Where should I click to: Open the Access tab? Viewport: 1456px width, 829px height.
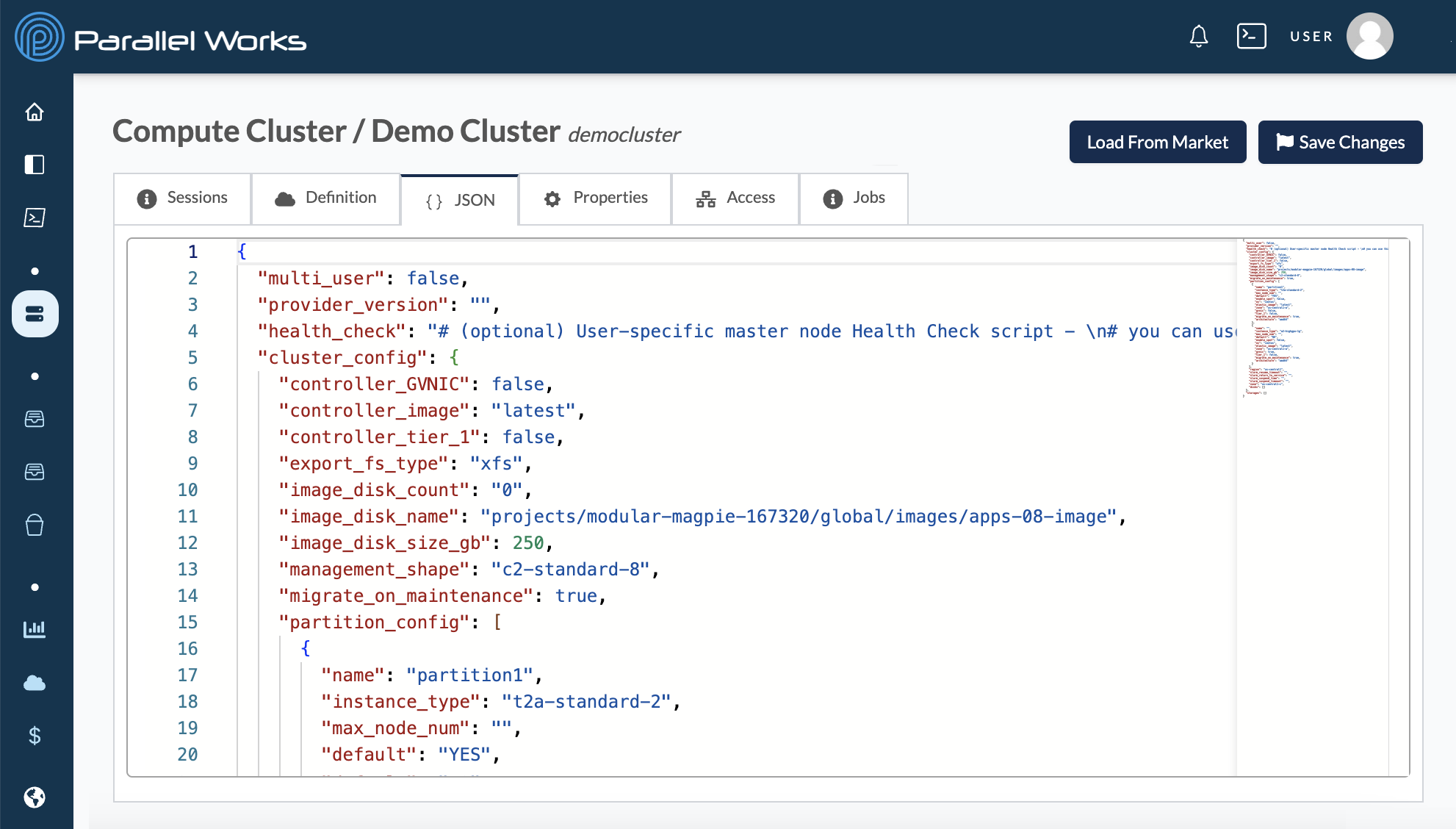(x=735, y=198)
